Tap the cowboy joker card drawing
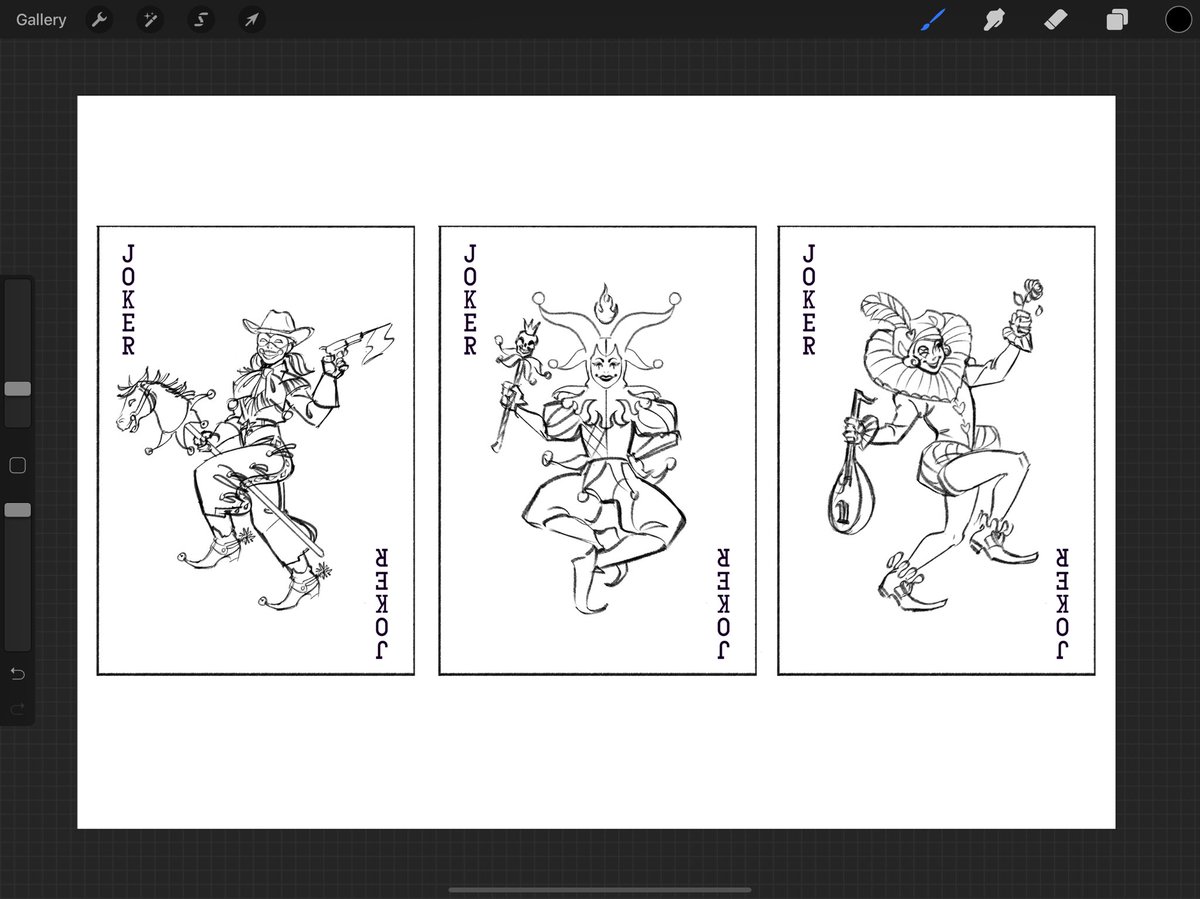Image resolution: width=1200 pixels, height=899 pixels. click(255, 451)
